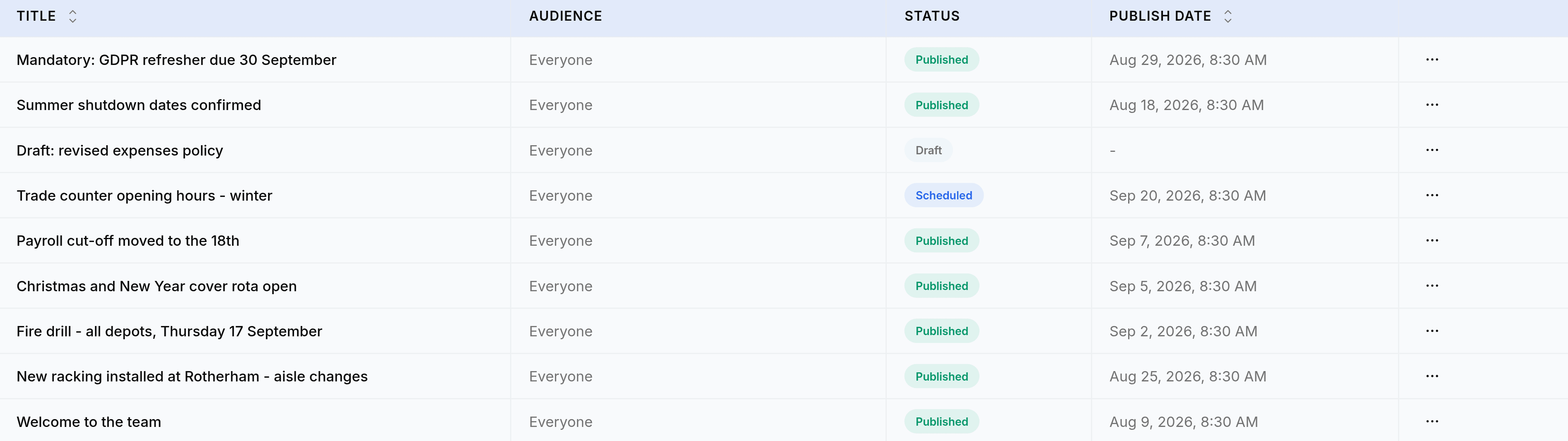Image resolution: width=1568 pixels, height=441 pixels.
Task: Open ellipsis menu for Trade counter row
Action: (x=1432, y=195)
